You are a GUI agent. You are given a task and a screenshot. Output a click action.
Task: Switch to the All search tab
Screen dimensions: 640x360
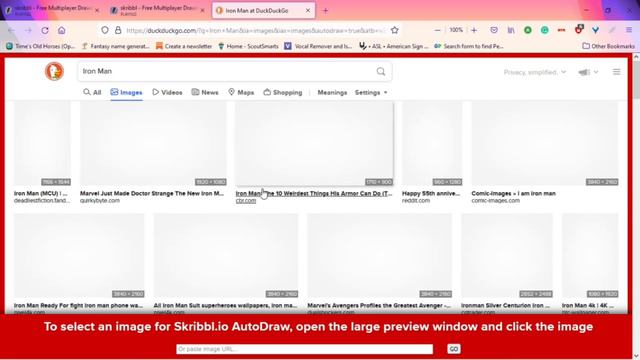tap(92, 93)
